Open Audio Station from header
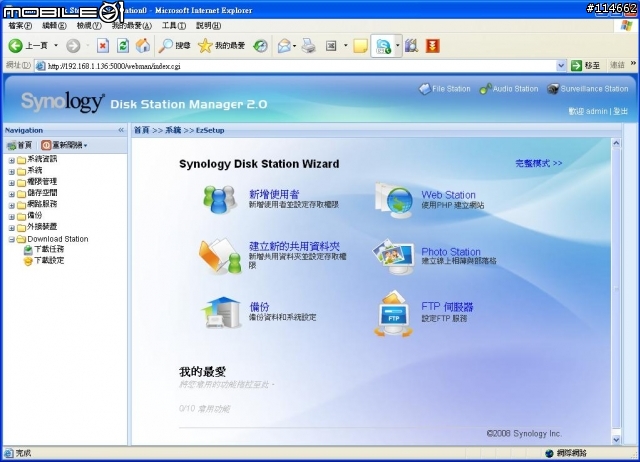Viewport: 640px width, 462px height. coord(509,89)
